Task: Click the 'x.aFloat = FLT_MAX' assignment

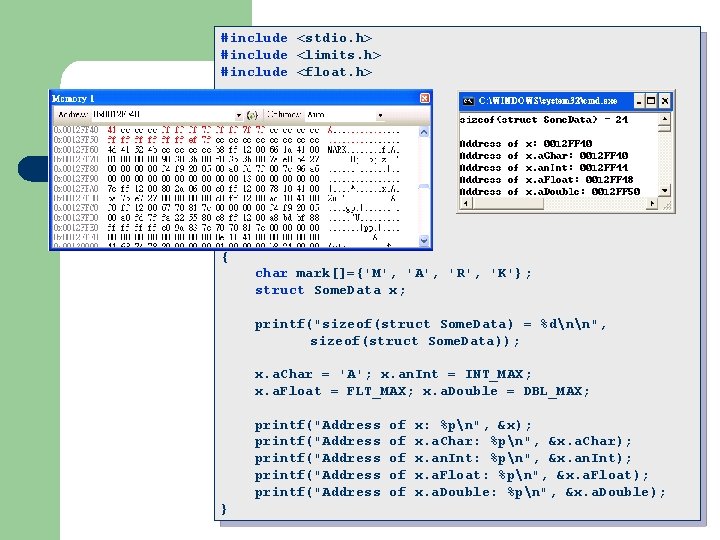Action: (x=334, y=391)
